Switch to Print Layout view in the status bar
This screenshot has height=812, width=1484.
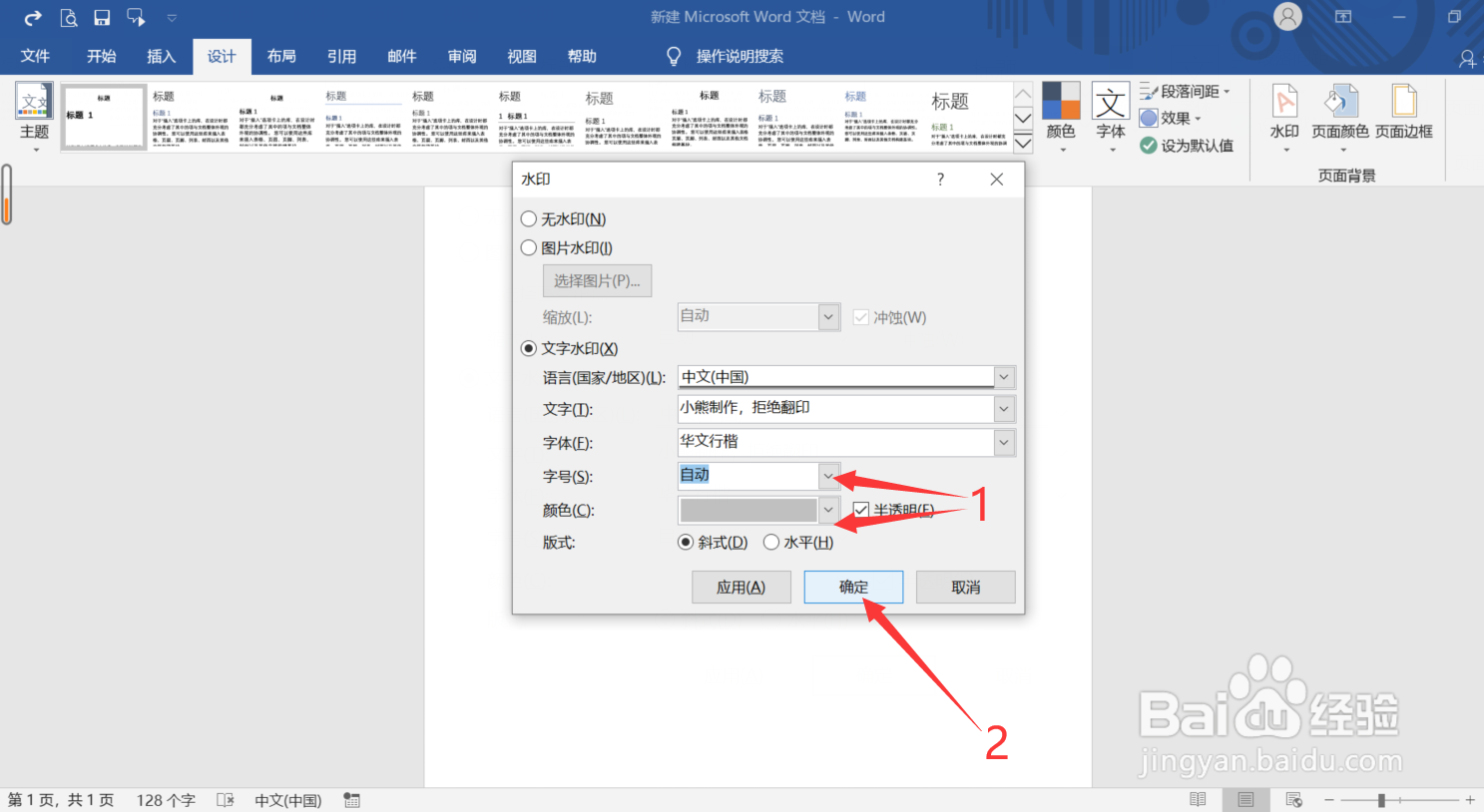(1245, 800)
